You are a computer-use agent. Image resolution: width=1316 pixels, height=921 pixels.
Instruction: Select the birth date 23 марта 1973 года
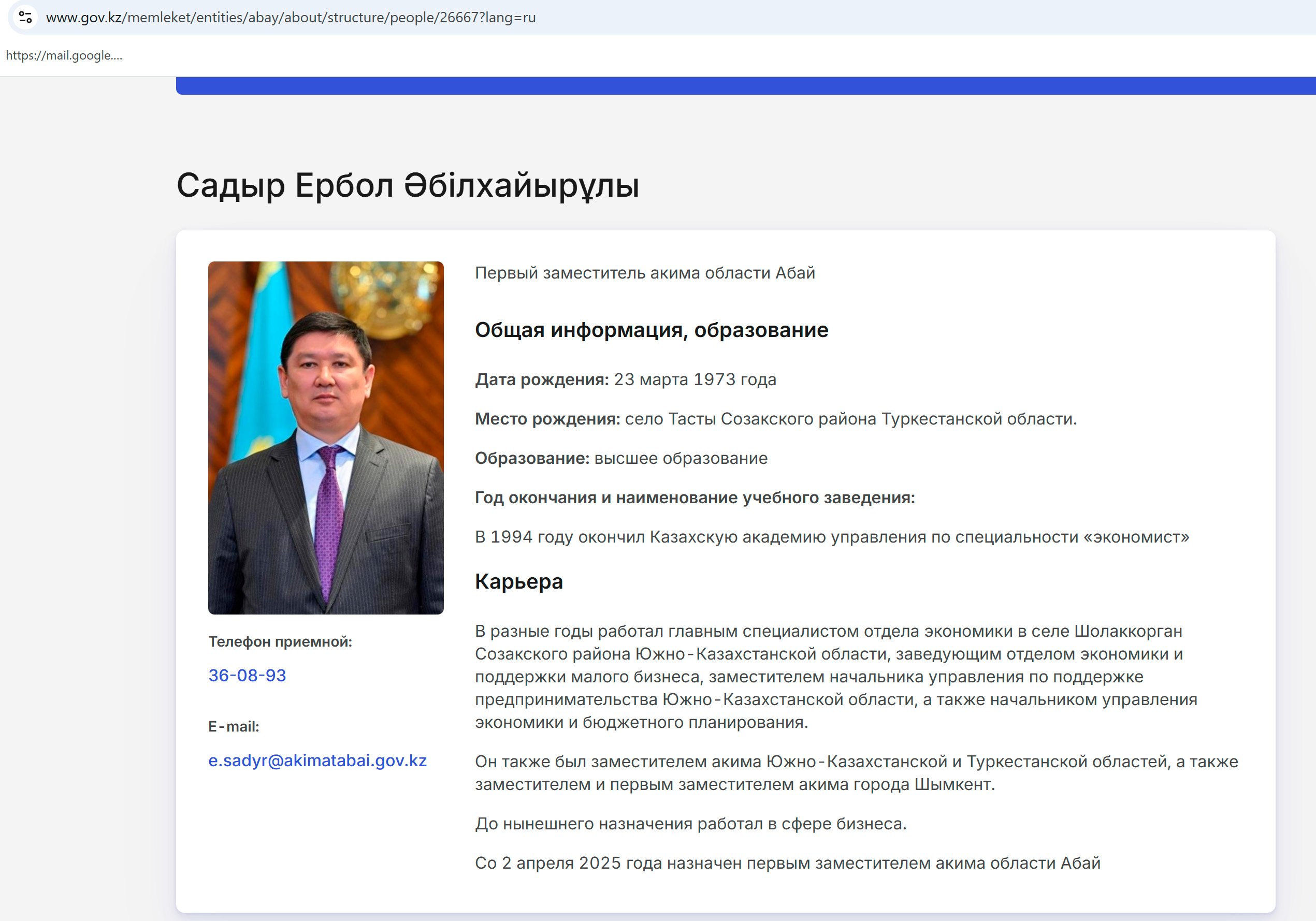click(695, 379)
